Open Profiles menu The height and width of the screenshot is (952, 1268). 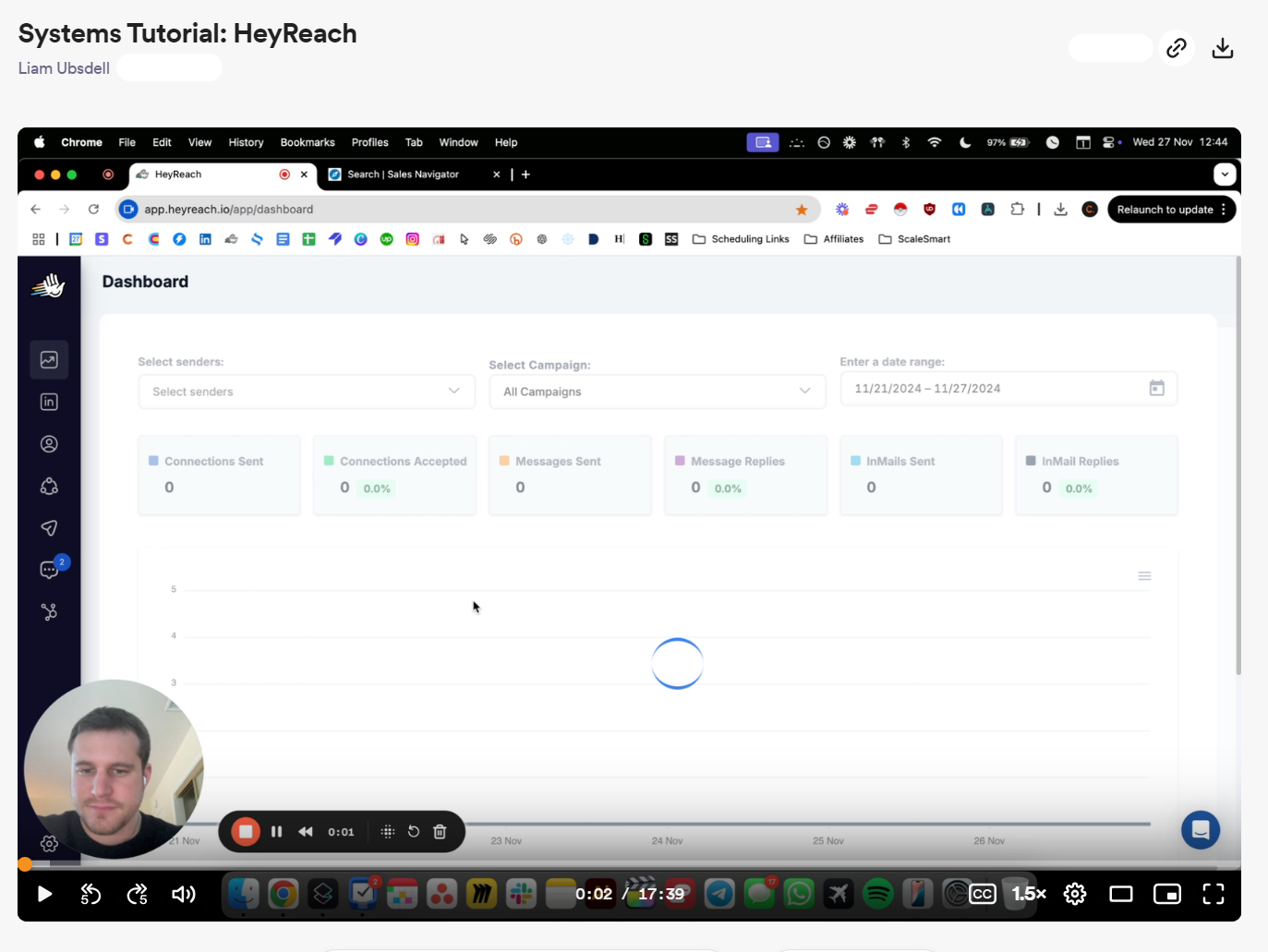[369, 142]
